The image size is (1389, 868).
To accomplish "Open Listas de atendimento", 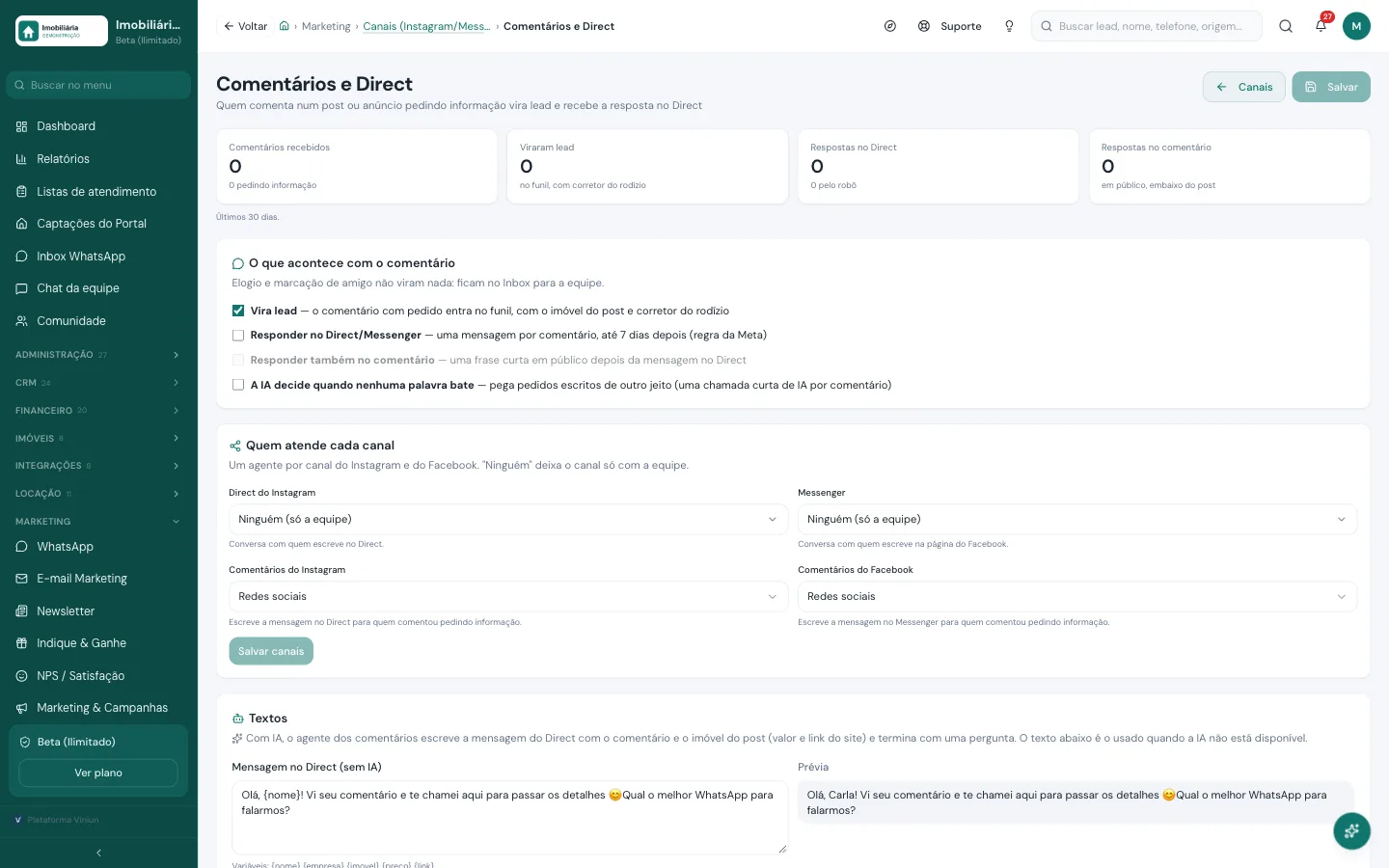I will pos(98,192).
